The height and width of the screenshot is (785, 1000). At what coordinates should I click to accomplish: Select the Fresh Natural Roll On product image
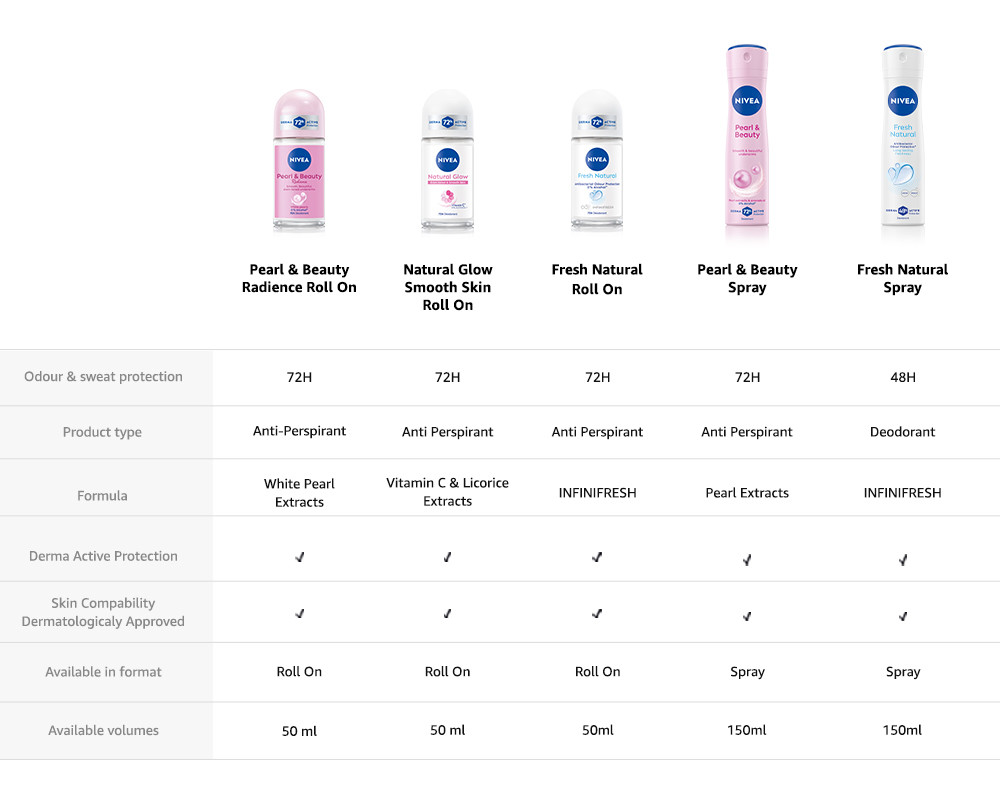coord(597,162)
